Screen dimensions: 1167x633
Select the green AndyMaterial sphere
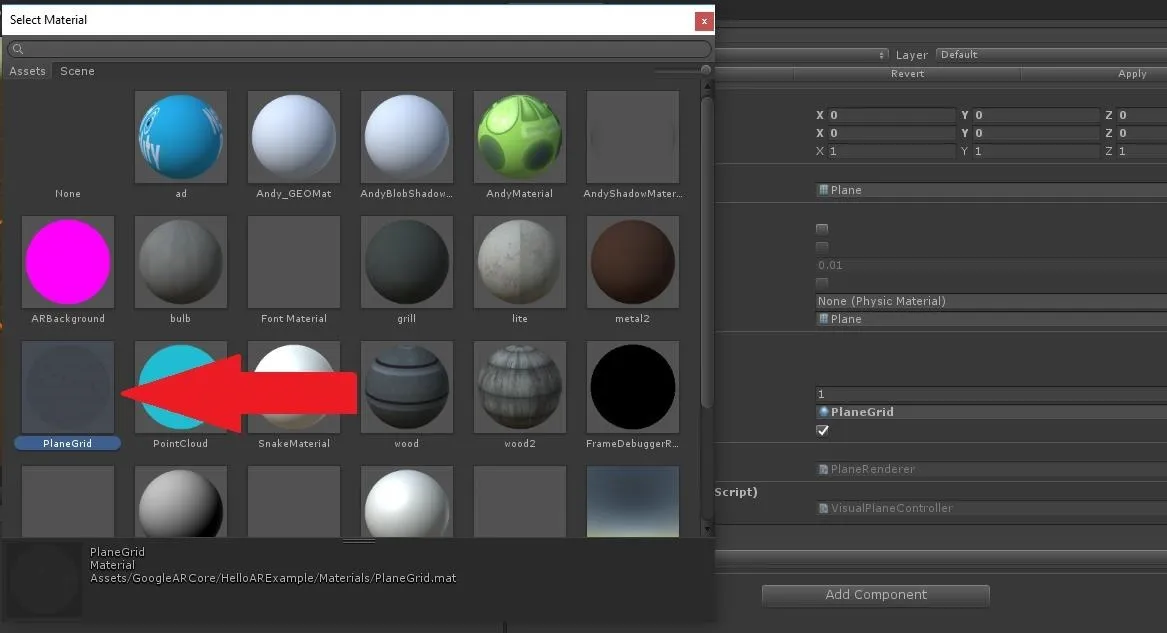click(x=519, y=137)
